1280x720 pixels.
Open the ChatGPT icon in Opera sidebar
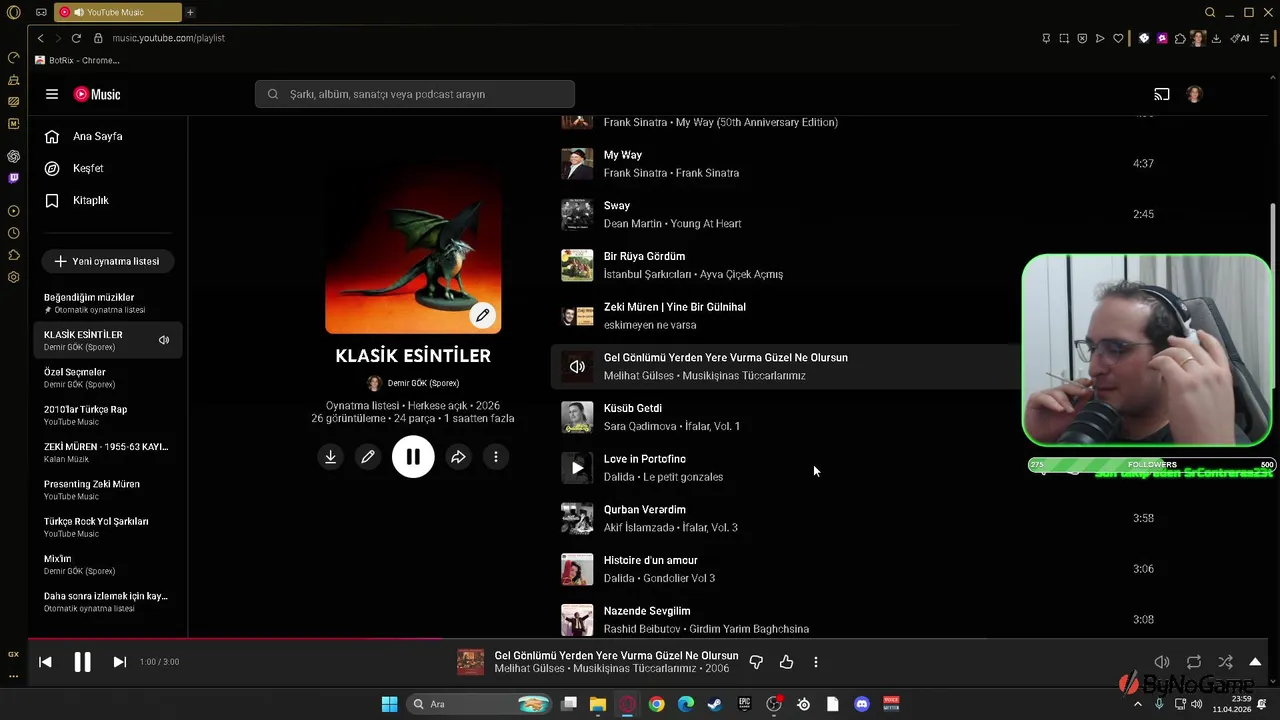pos(13,156)
